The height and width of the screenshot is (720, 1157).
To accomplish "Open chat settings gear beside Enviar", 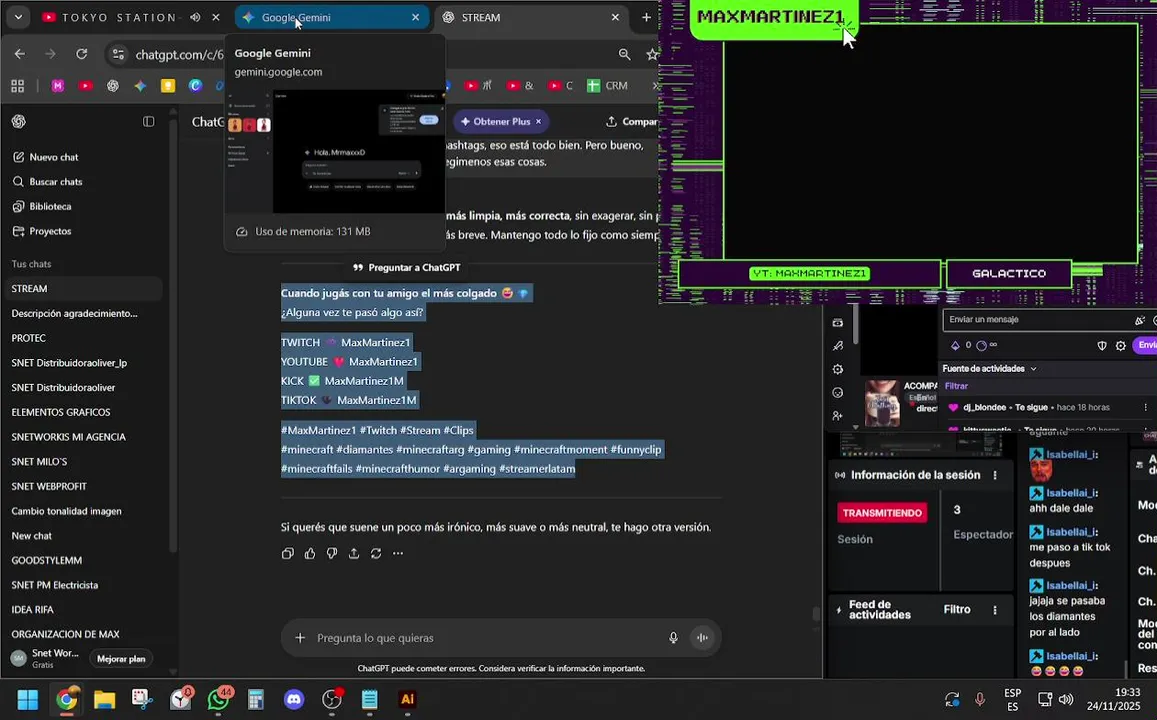I will (x=1121, y=346).
